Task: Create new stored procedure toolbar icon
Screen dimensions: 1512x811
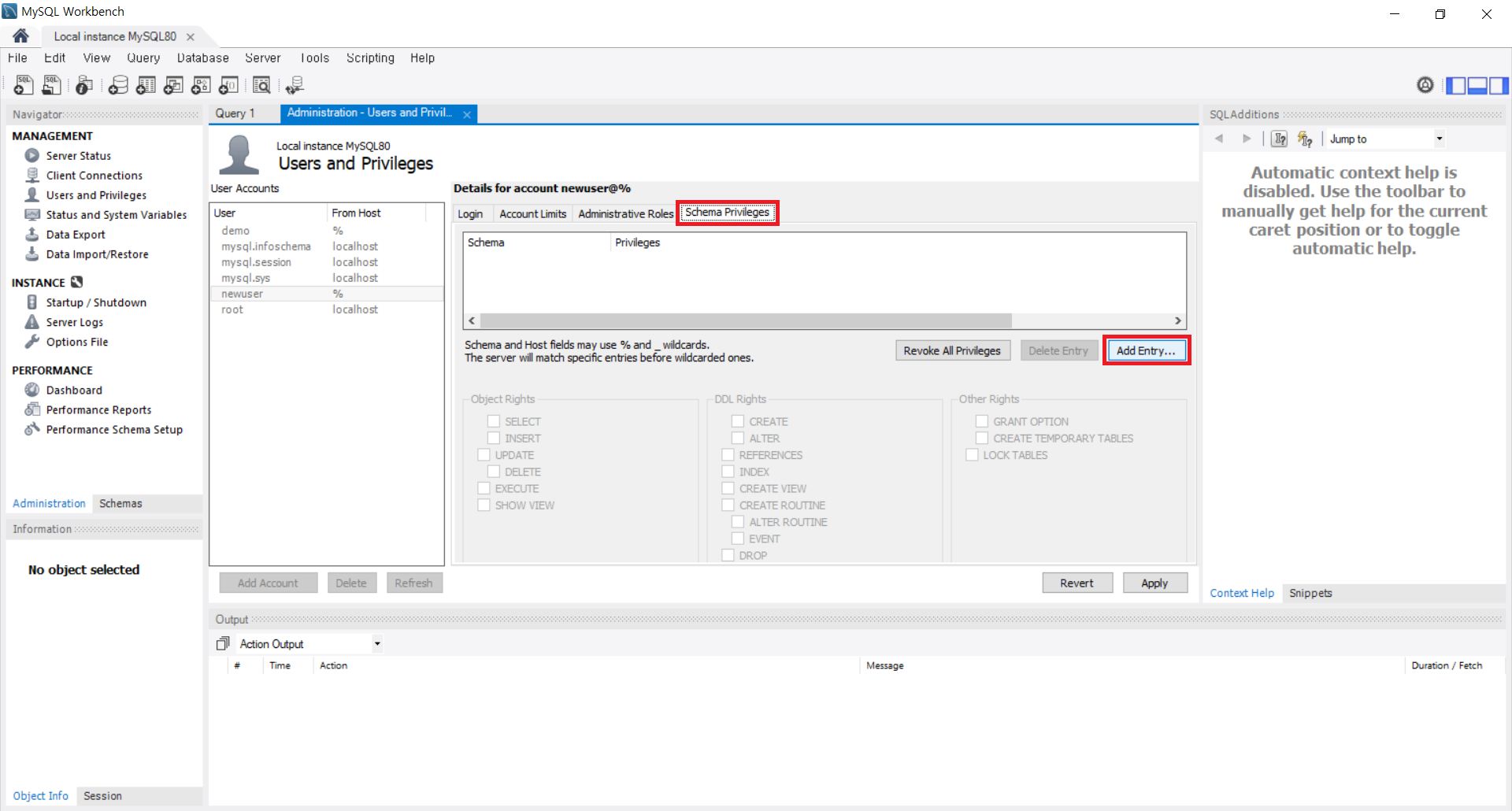Action: pyautogui.click(x=201, y=85)
